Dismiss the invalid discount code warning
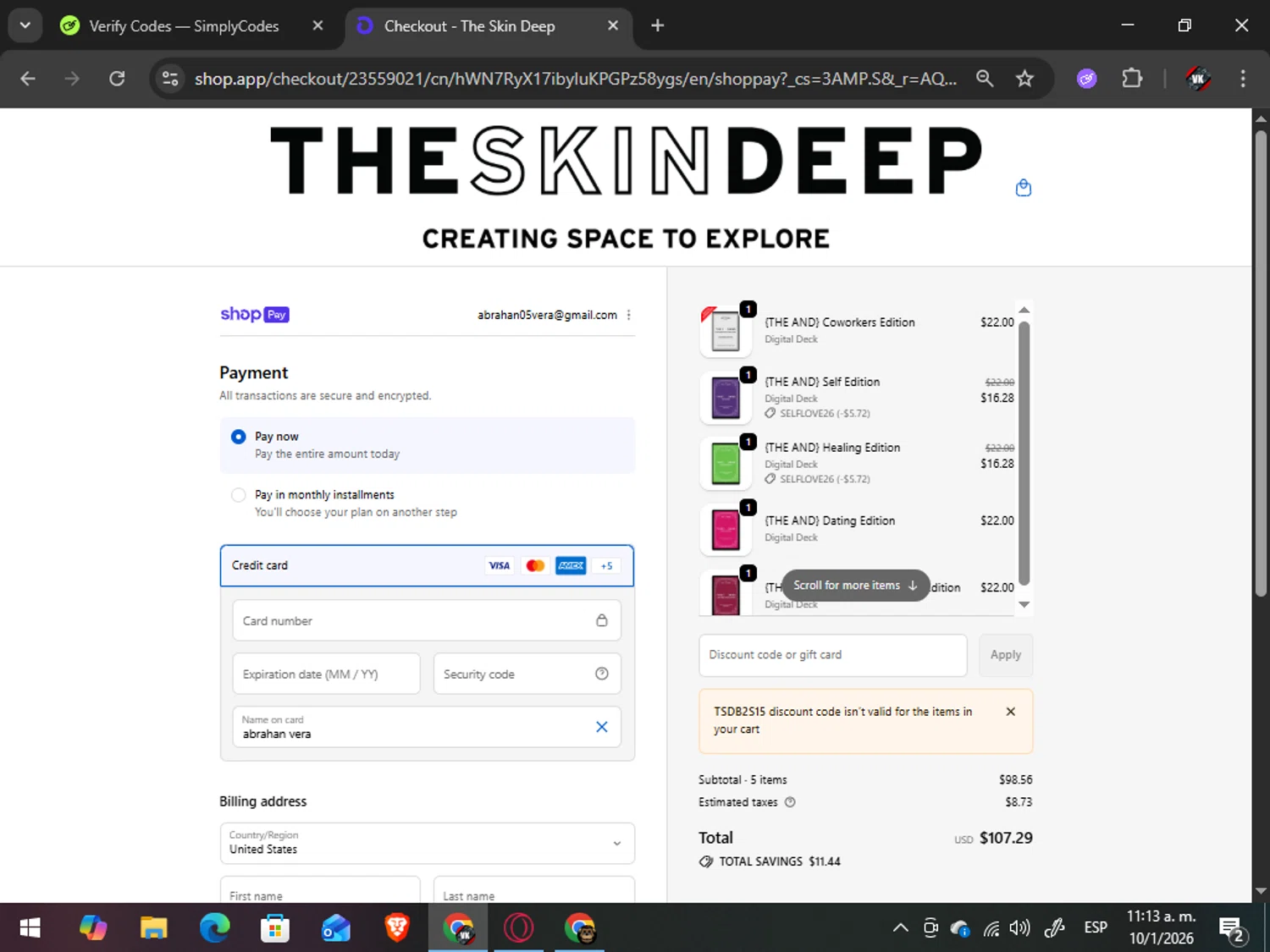 (1010, 712)
